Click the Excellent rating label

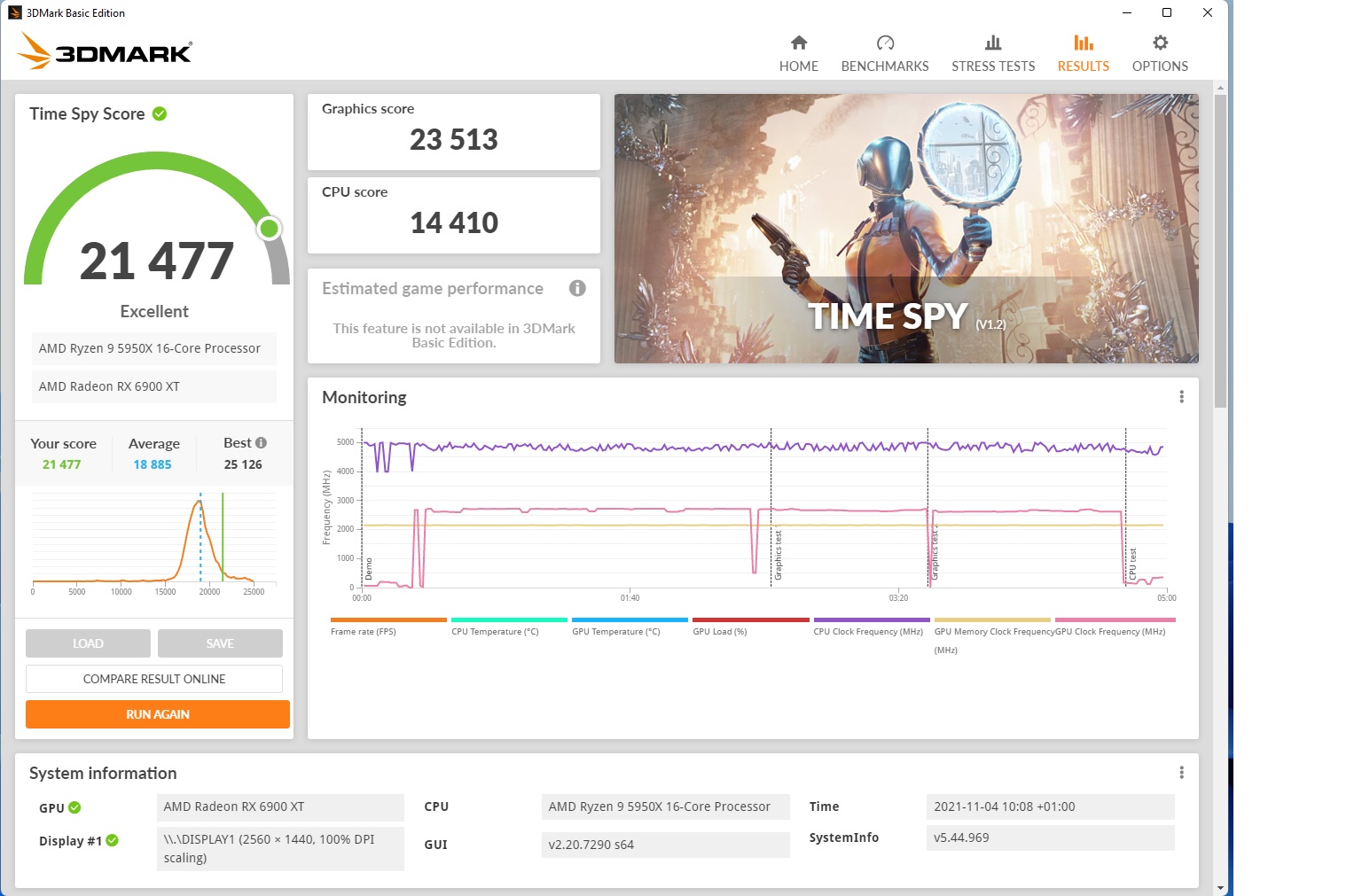pos(154,311)
